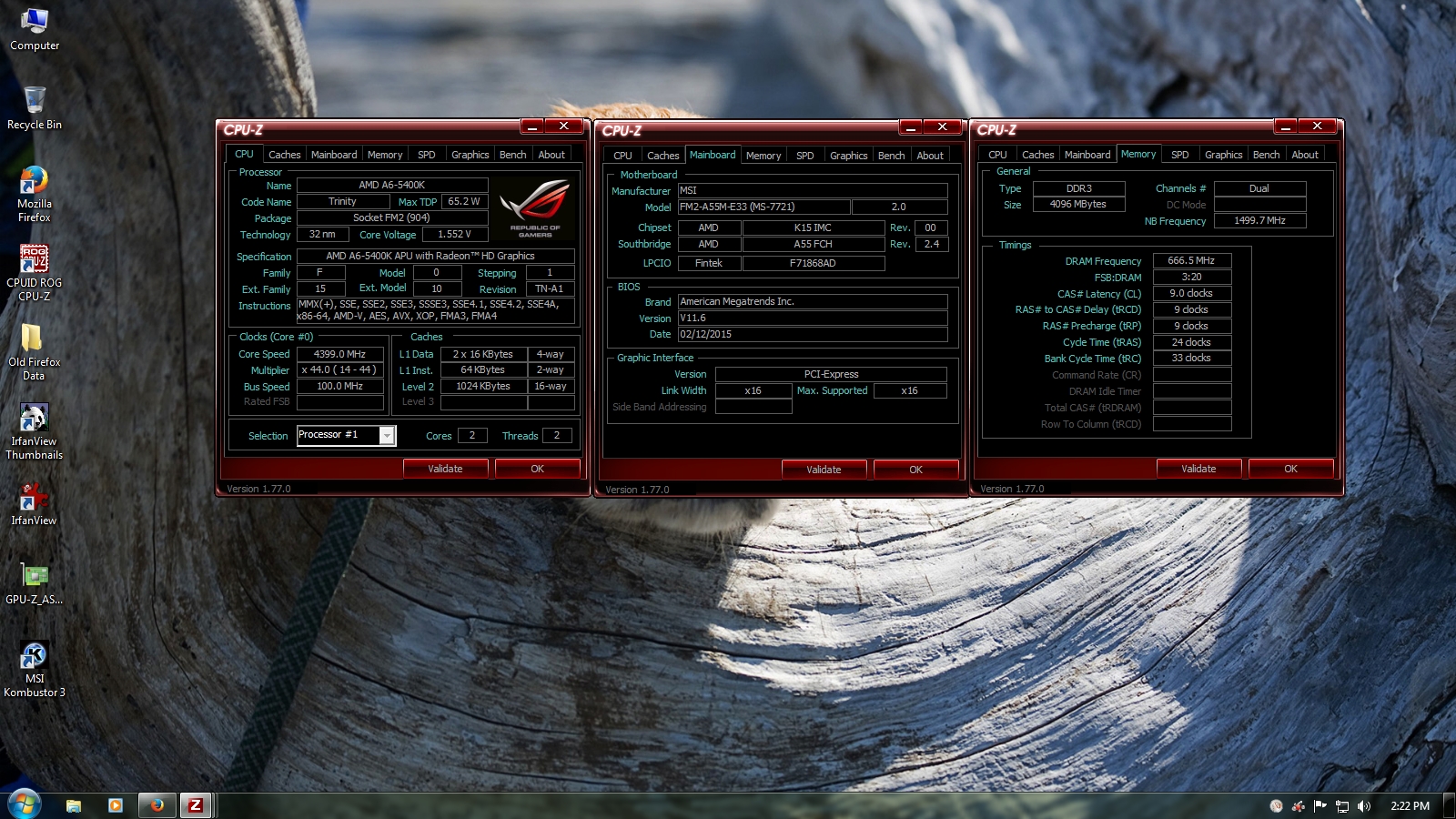
Task: Switch to Caches tab in left CPU-Z window
Action: point(284,155)
